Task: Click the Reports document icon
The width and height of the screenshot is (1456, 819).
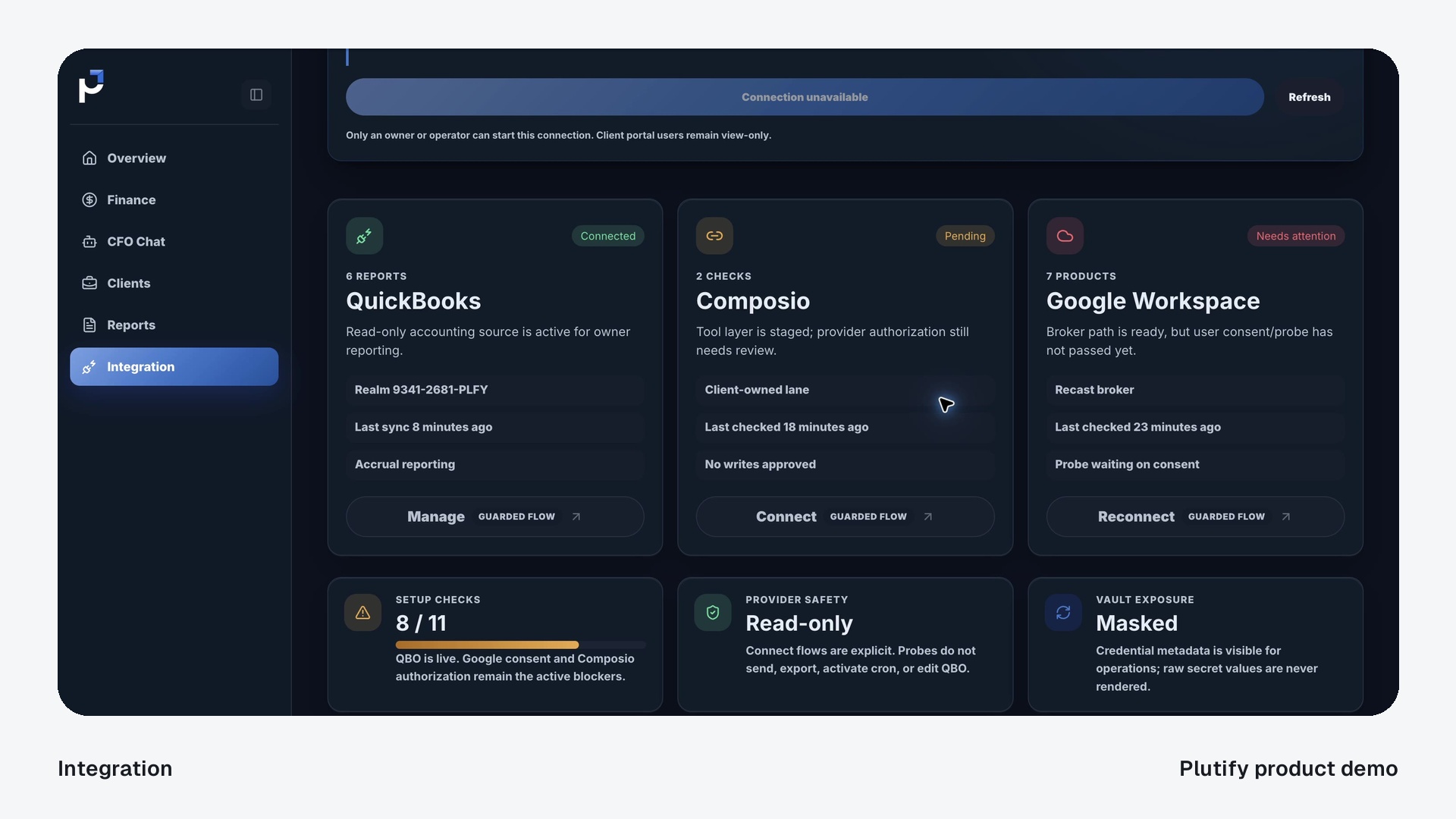Action: click(x=89, y=325)
